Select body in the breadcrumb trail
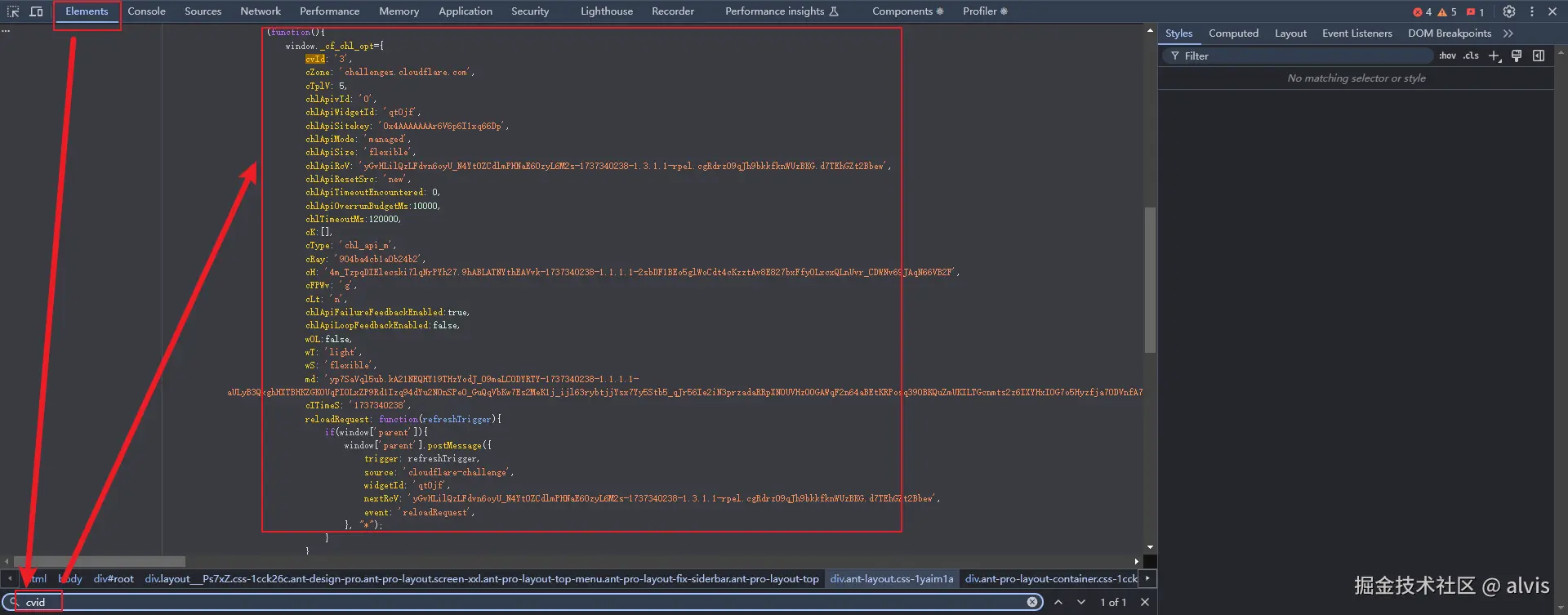The height and width of the screenshot is (615, 1568). (71, 579)
